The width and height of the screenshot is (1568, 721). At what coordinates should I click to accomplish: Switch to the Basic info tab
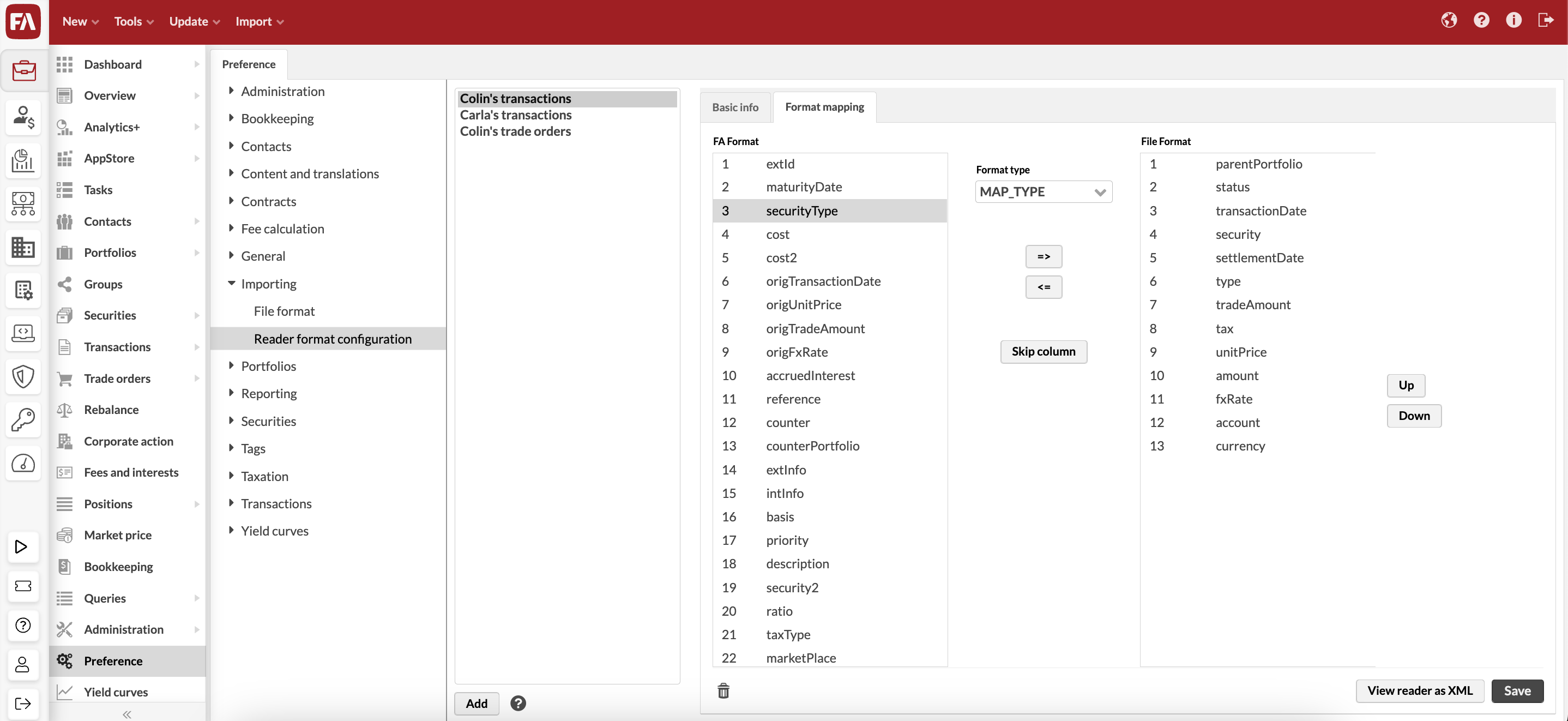pyautogui.click(x=735, y=107)
